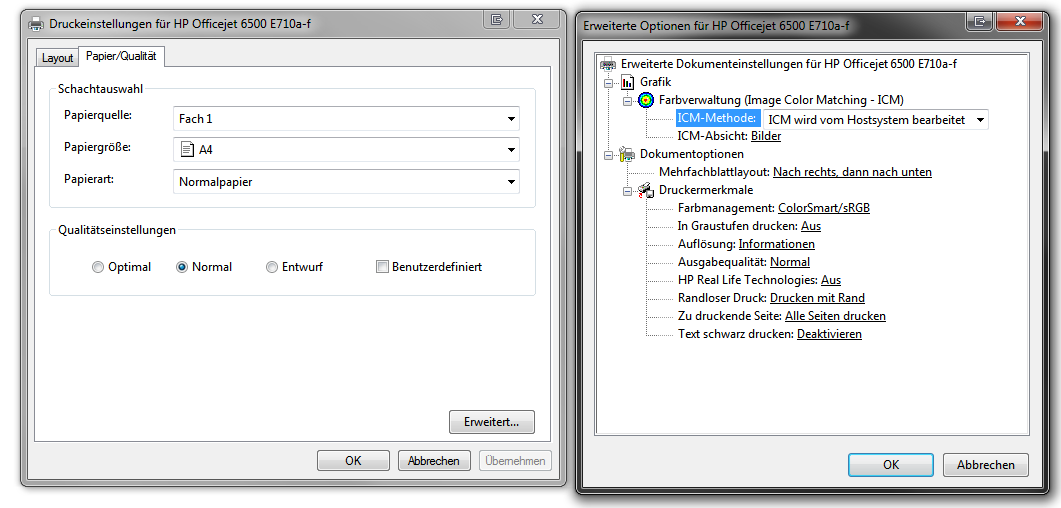Click the Mehrfachblattlayout value link

click(853, 172)
